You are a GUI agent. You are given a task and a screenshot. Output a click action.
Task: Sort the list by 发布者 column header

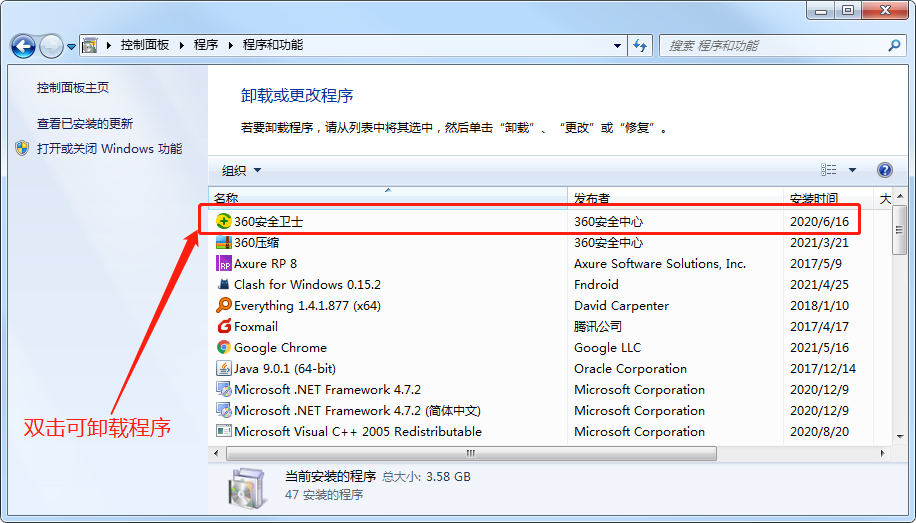(x=675, y=198)
